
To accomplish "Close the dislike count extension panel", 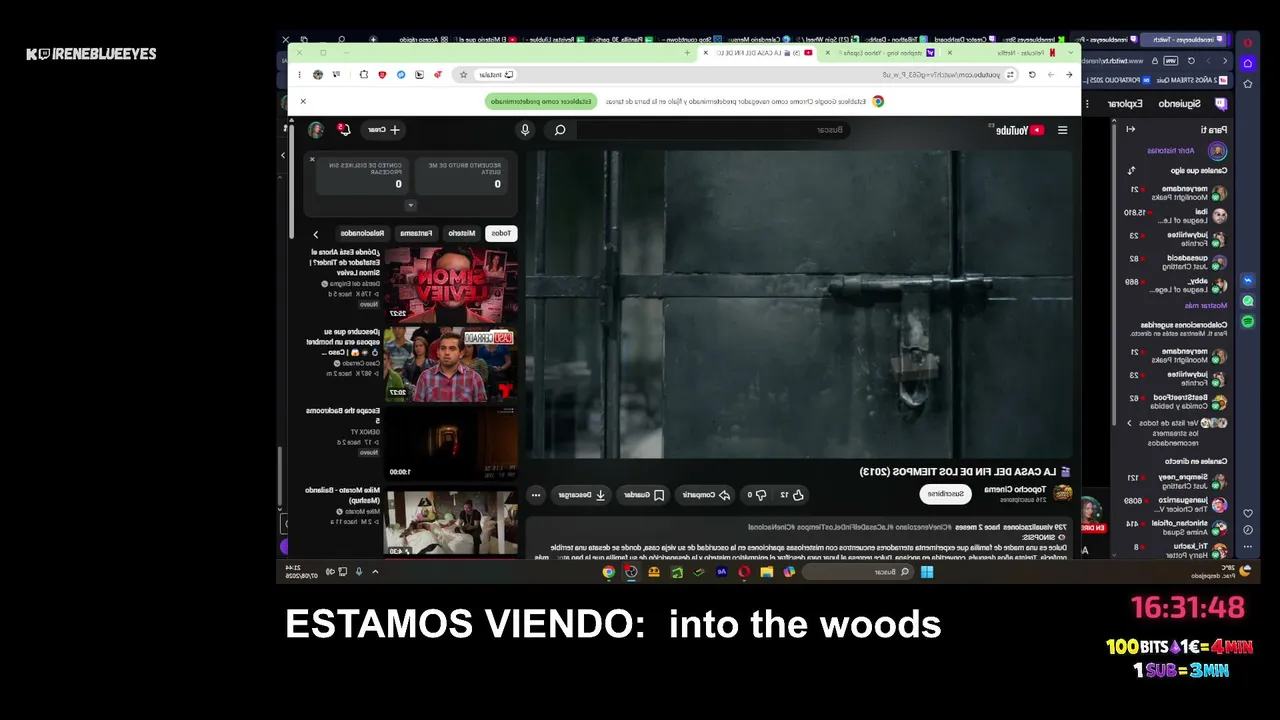I will 312,159.
